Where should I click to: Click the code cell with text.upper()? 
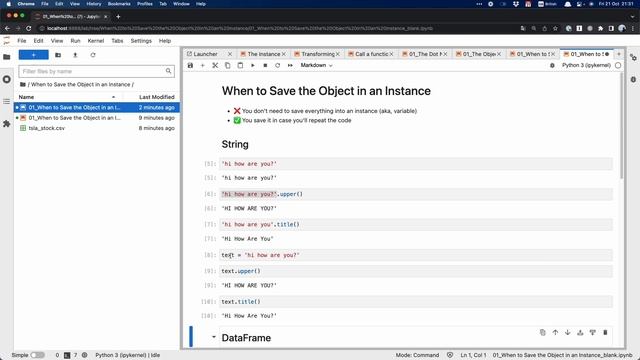point(416,271)
